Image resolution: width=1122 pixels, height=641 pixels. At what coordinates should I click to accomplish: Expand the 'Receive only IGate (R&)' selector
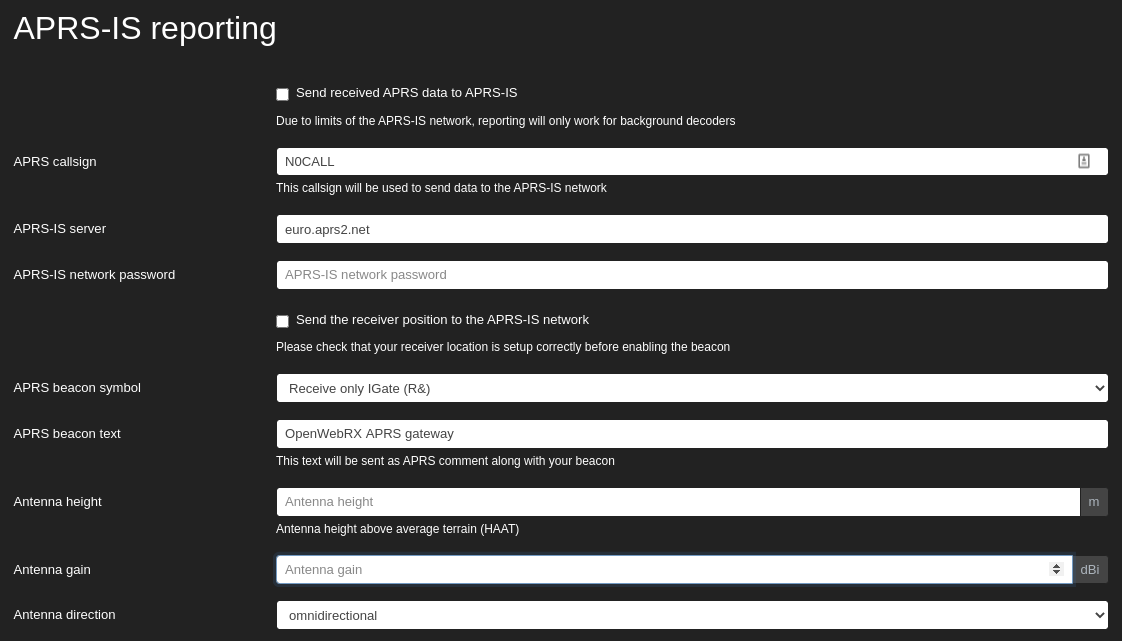tap(692, 388)
